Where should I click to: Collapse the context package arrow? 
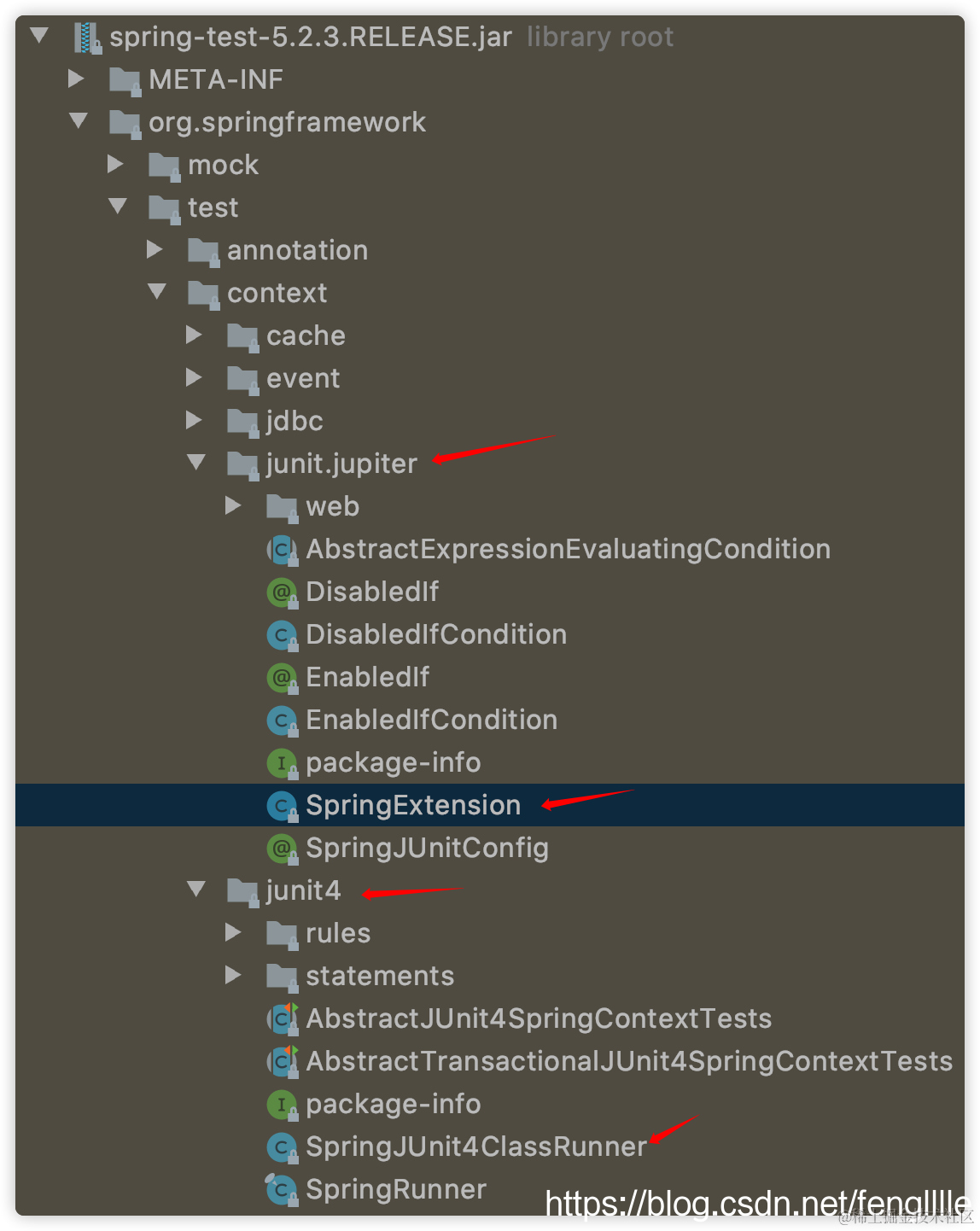pos(157,292)
